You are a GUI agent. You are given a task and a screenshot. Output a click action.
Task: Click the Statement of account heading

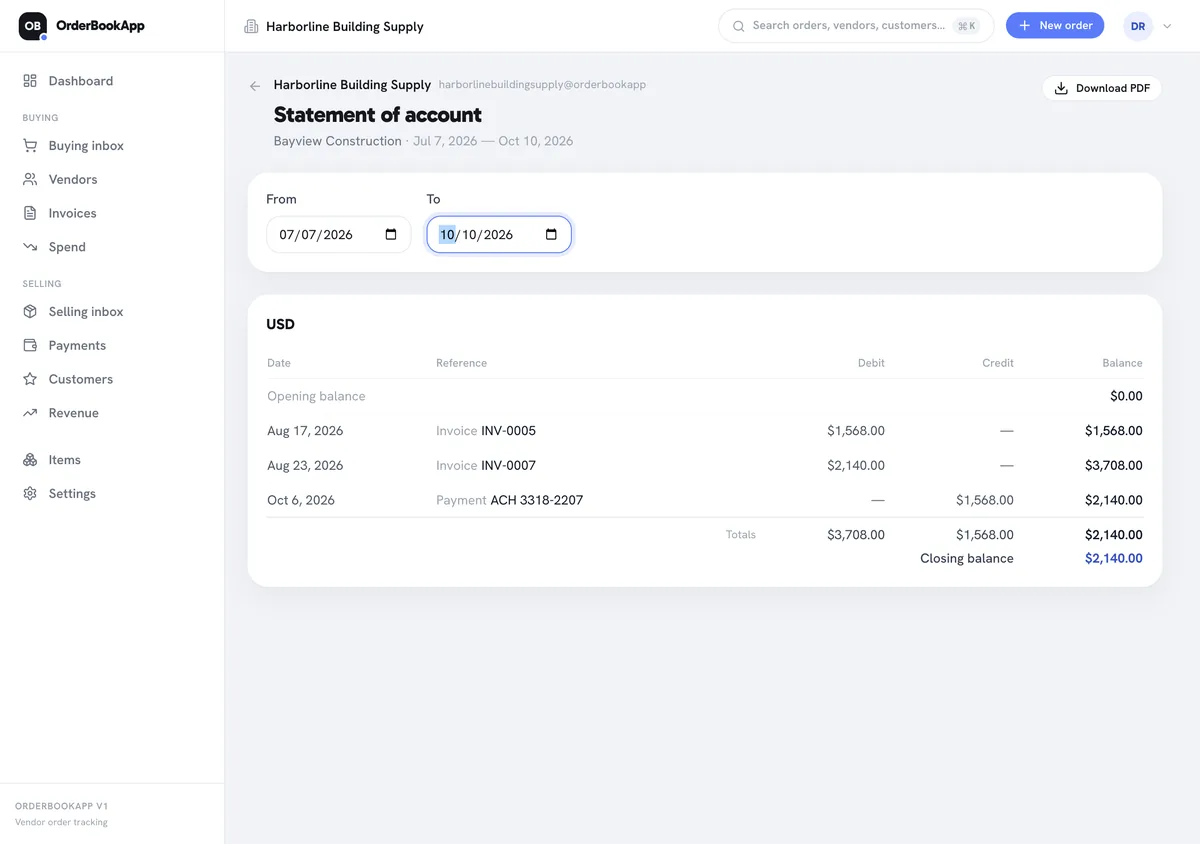[378, 115]
